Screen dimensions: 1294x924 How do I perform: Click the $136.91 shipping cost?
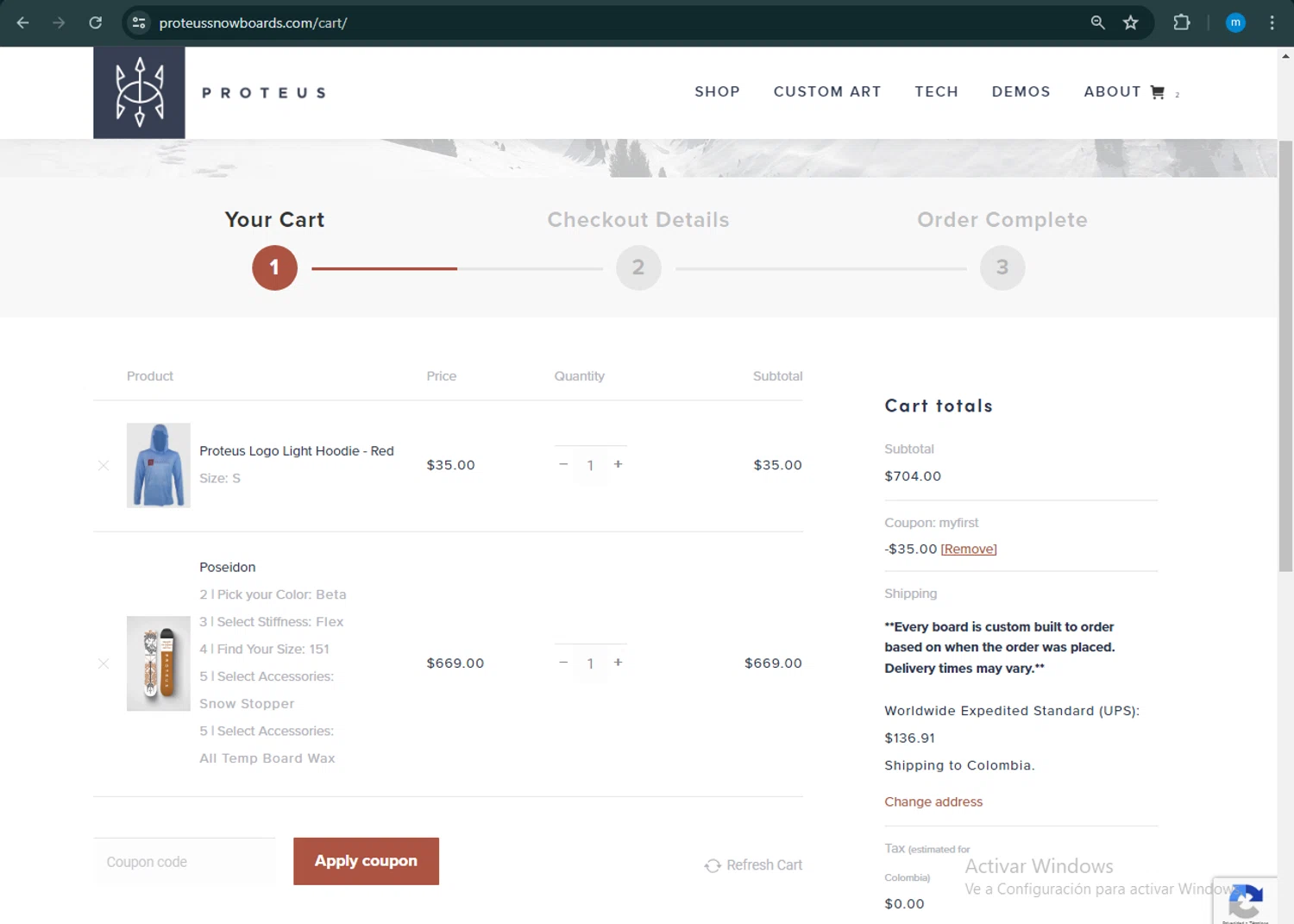click(x=909, y=739)
